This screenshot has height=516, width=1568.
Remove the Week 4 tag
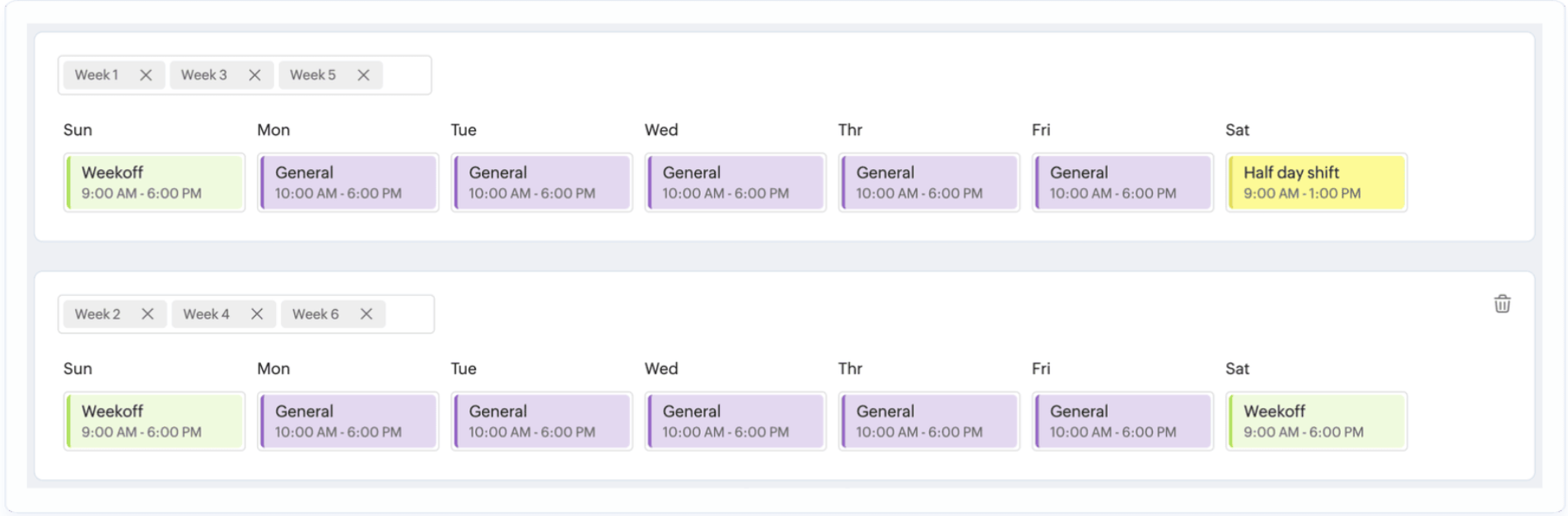coord(257,314)
